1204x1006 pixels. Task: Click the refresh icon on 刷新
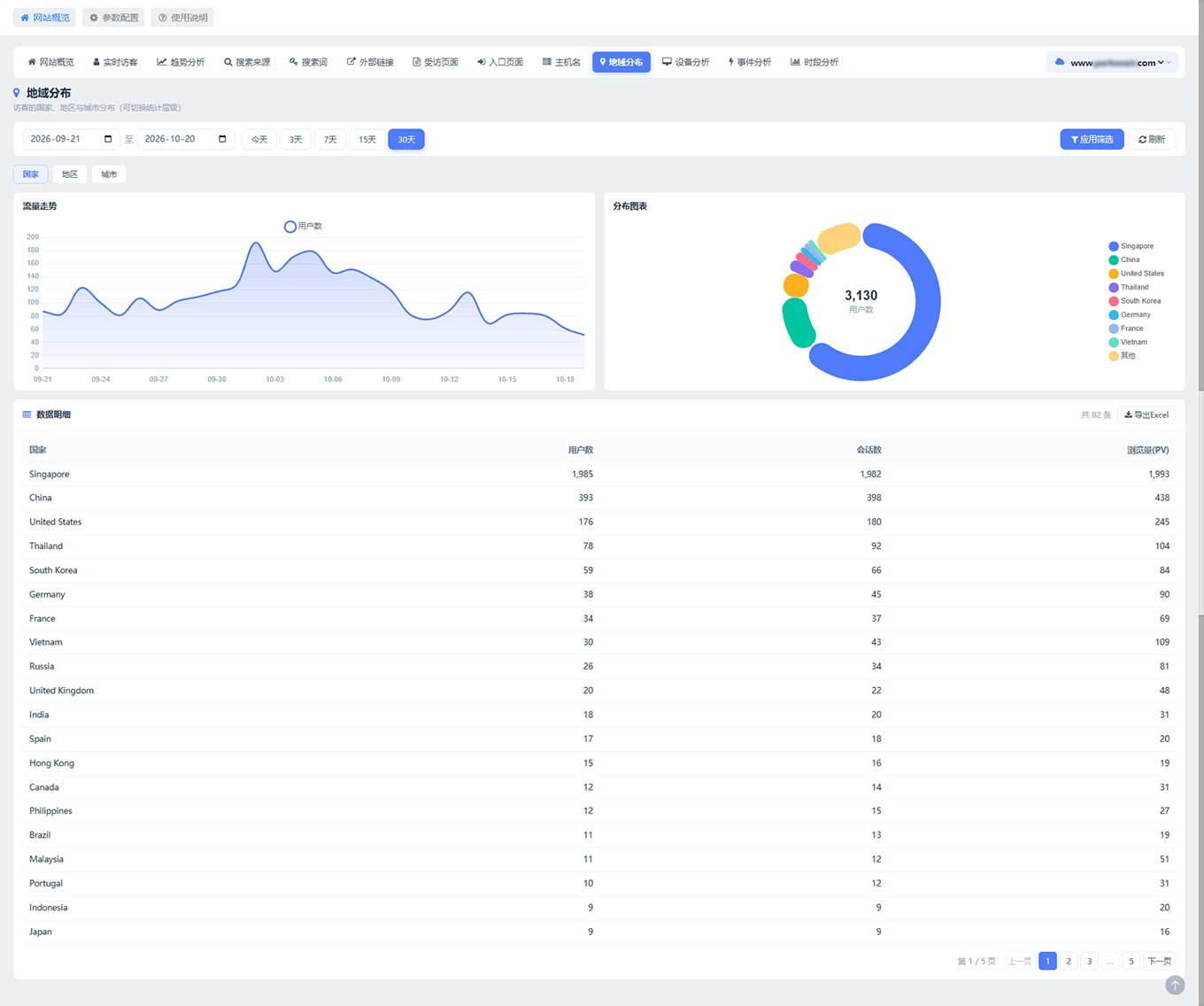tap(1143, 140)
